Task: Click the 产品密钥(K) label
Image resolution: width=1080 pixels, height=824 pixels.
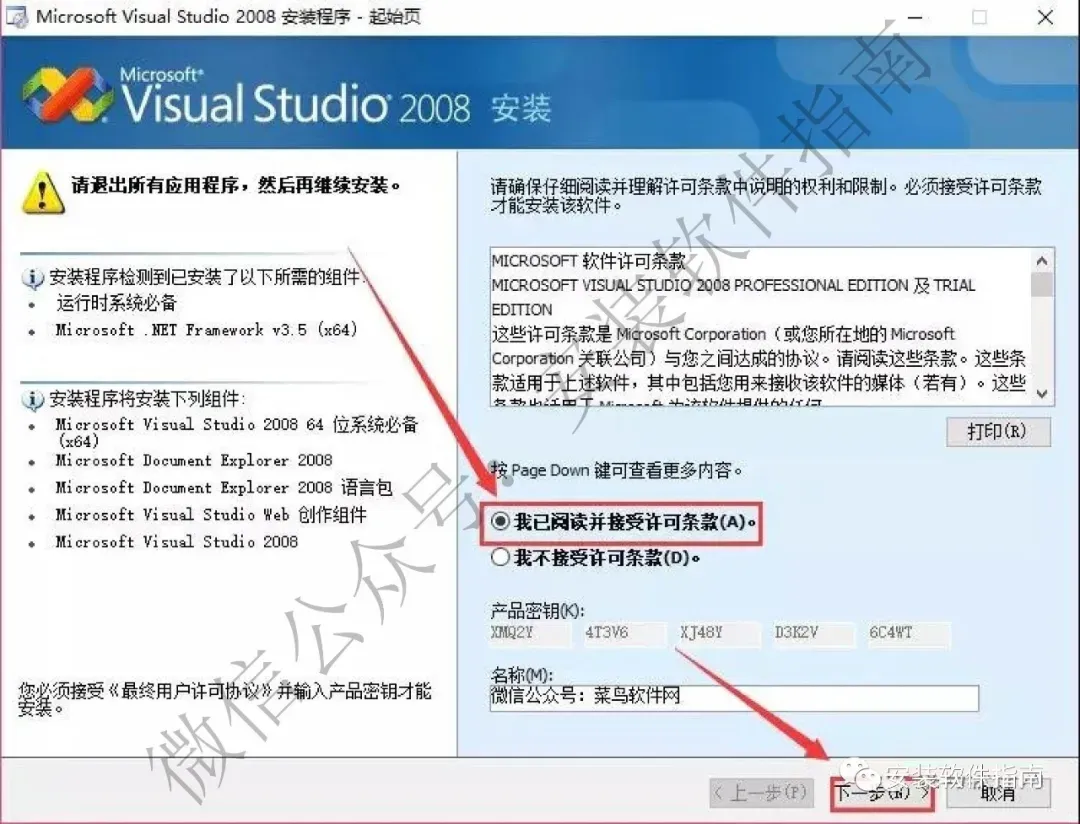Action: pyautogui.click(x=537, y=610)
